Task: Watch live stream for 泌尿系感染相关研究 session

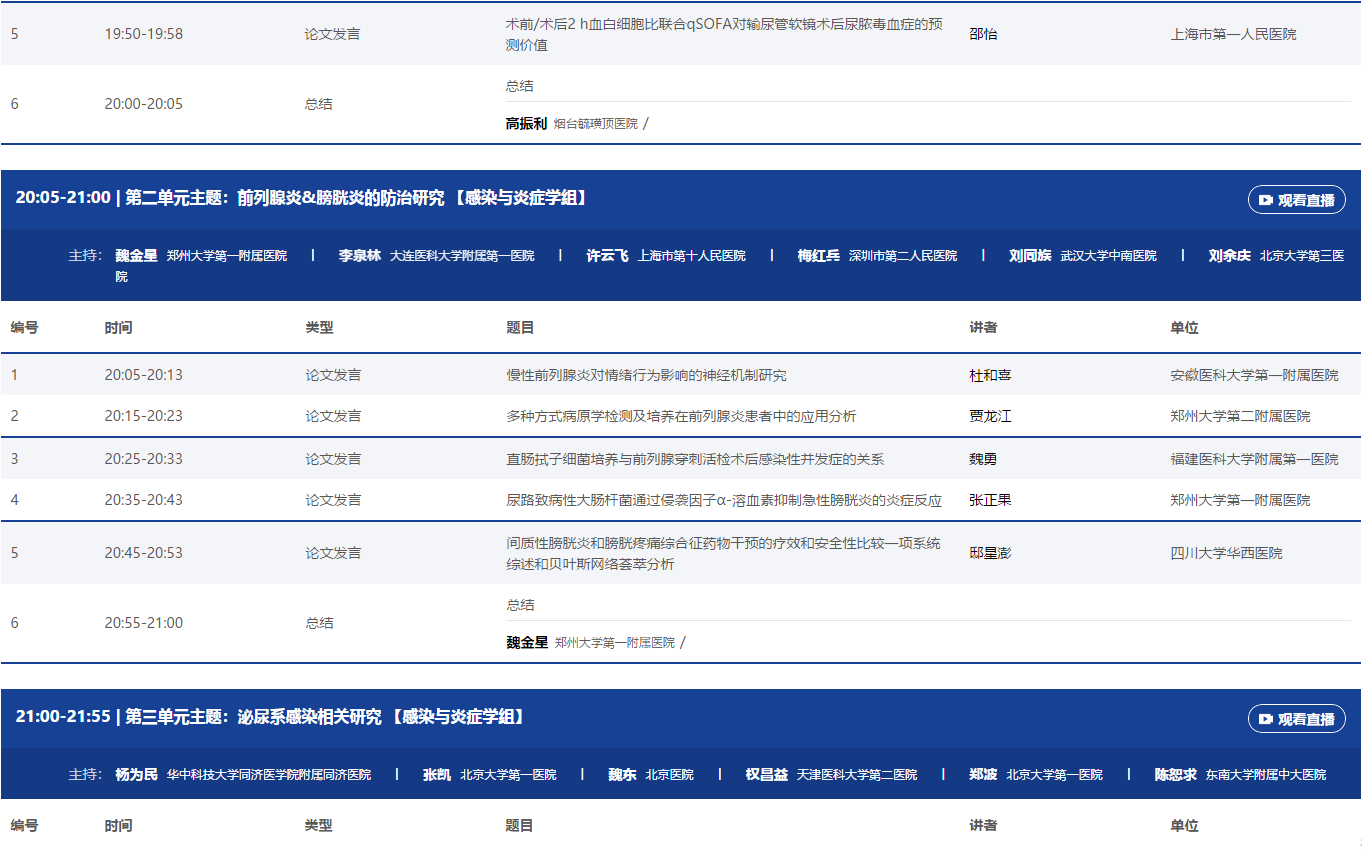Action: (x=1297, y=719)
